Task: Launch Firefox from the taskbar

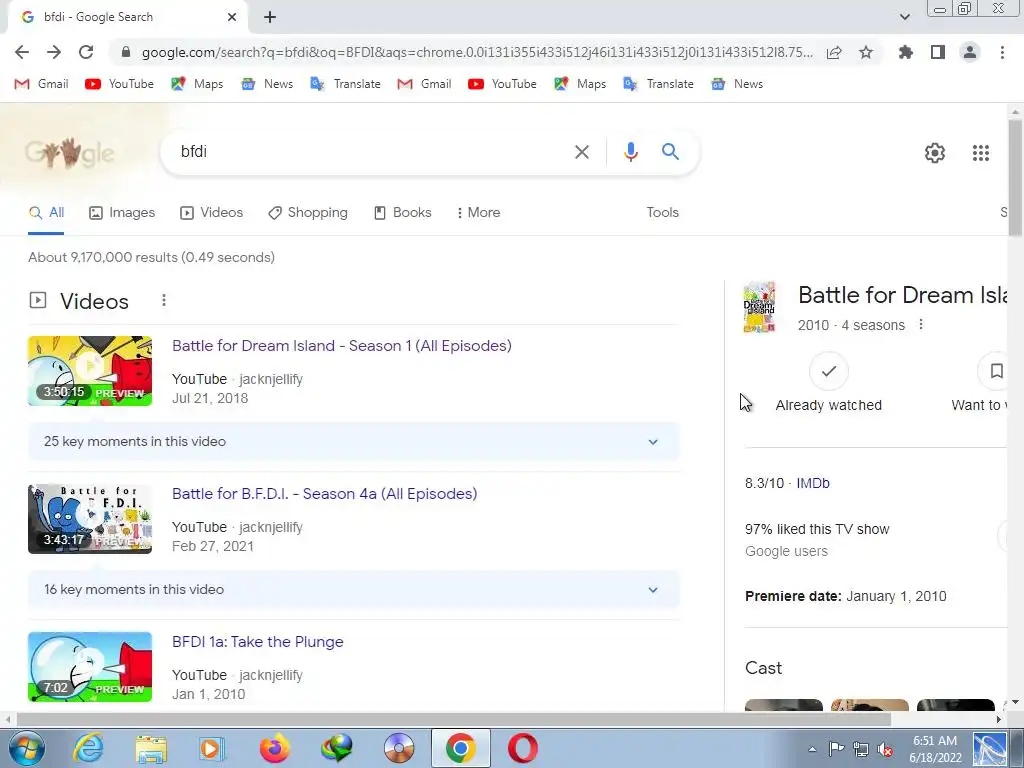Action: (274, 748)
